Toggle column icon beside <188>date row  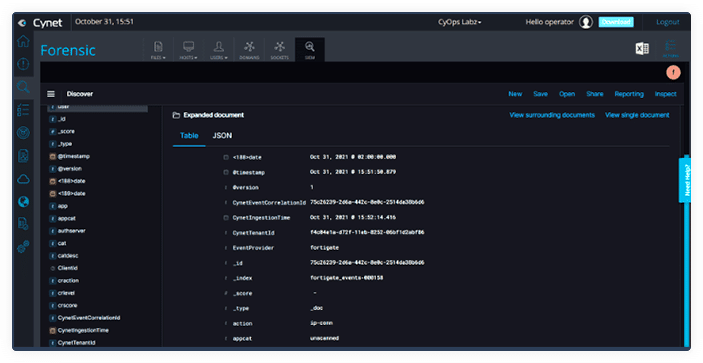pyautogui.click(x=226, y=157)
